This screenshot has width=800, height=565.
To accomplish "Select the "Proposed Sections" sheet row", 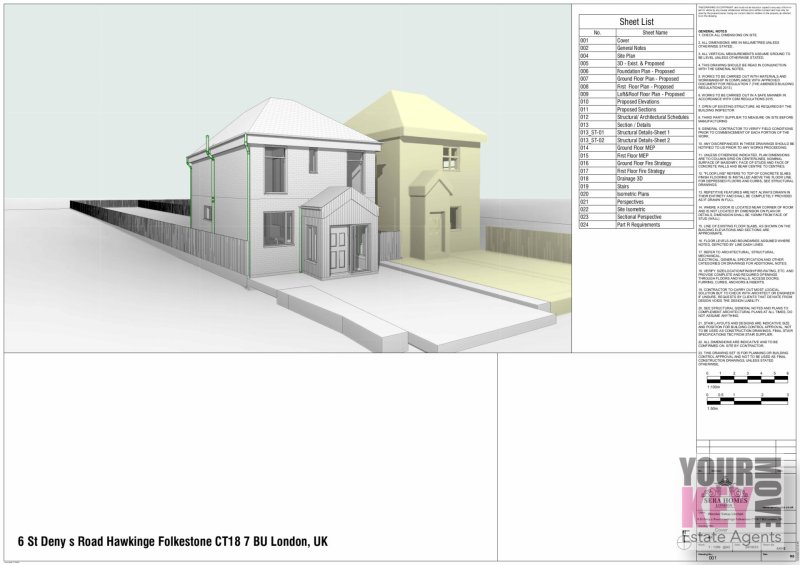I will 636,110.
